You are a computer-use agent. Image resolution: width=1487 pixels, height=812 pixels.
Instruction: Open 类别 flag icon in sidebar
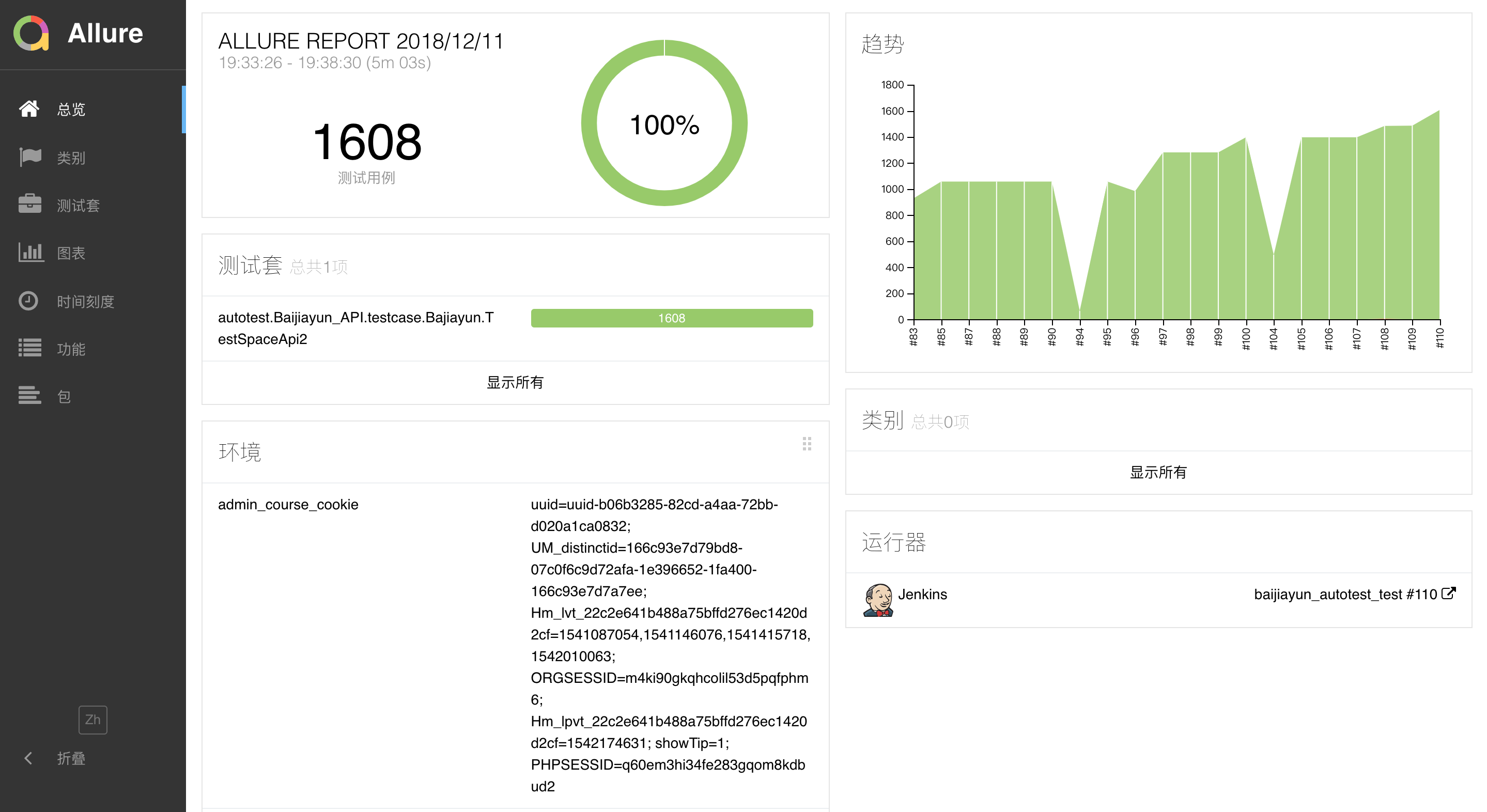click(30, 157)
